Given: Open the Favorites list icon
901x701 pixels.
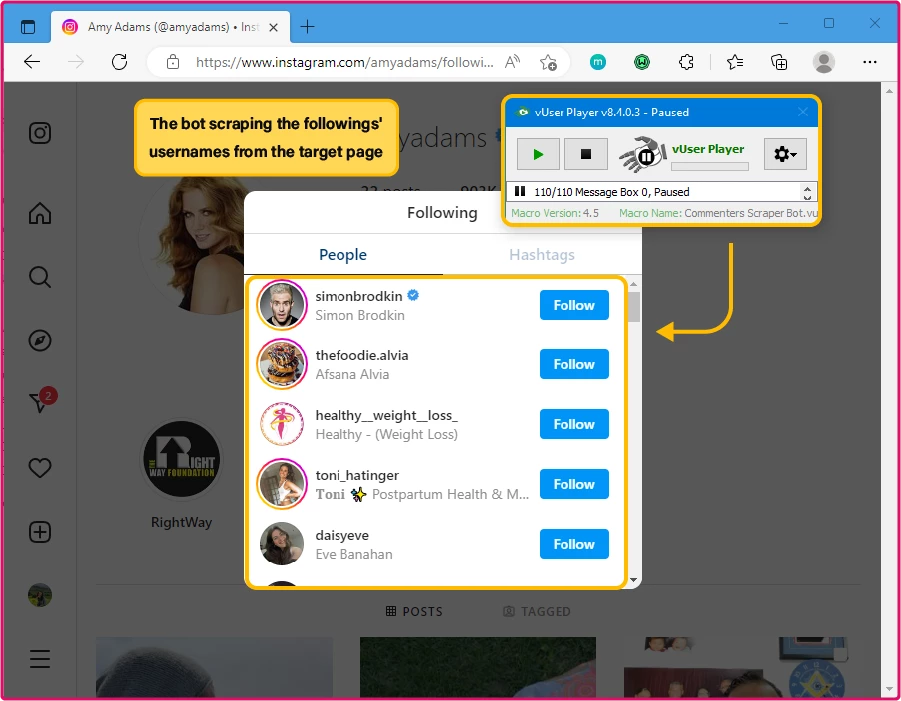Looking at the screenshot, I should (735, 61).
